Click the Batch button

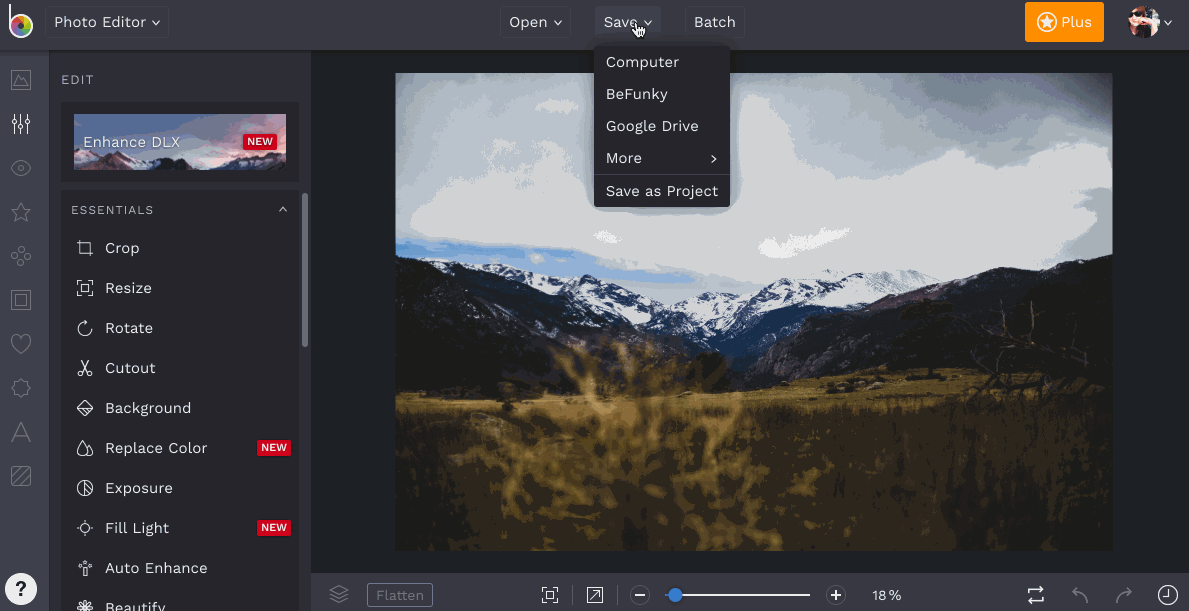coord(715,22)
